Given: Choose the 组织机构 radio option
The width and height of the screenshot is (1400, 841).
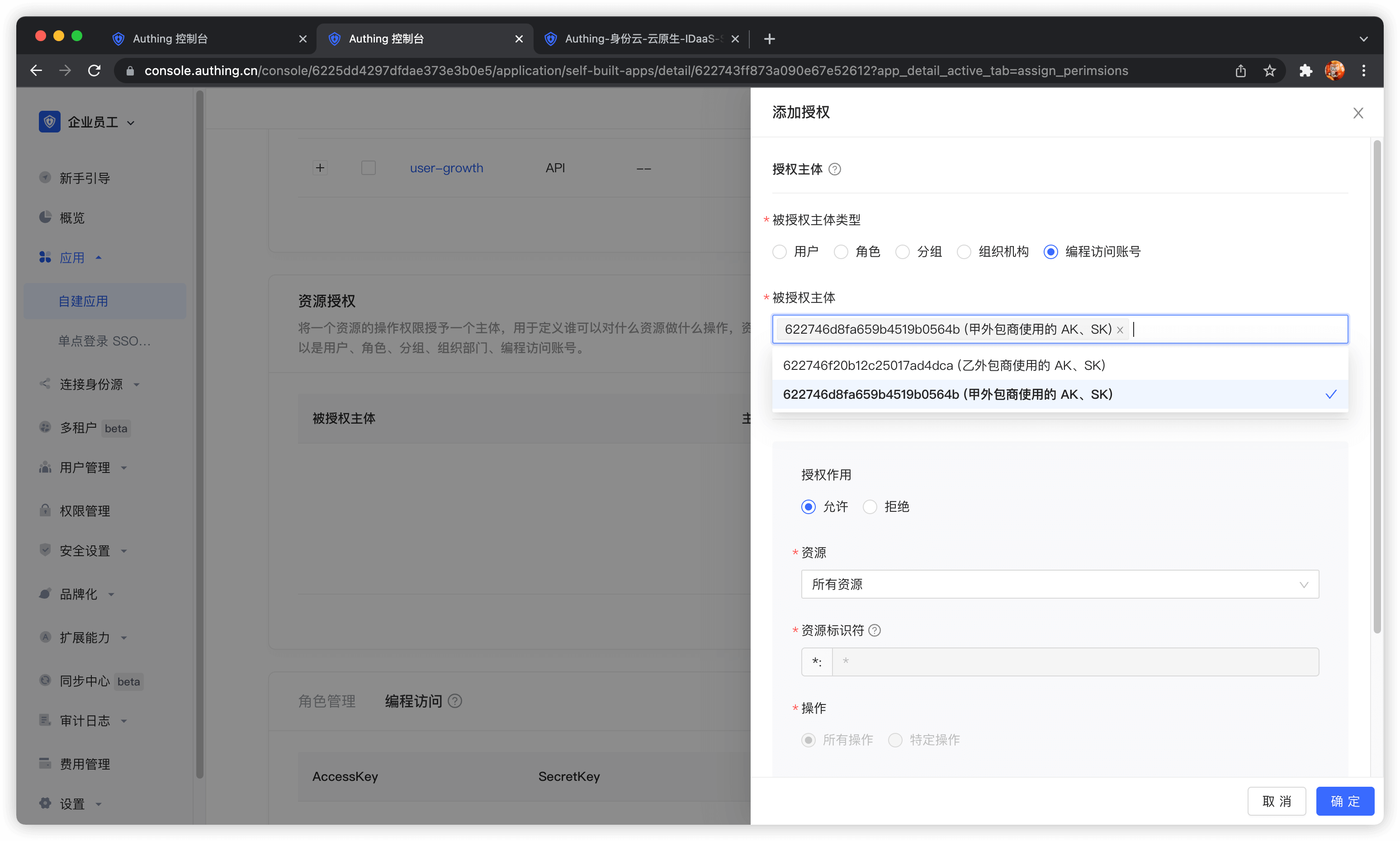Looking at the screenshot, I should tap(964, 251).
